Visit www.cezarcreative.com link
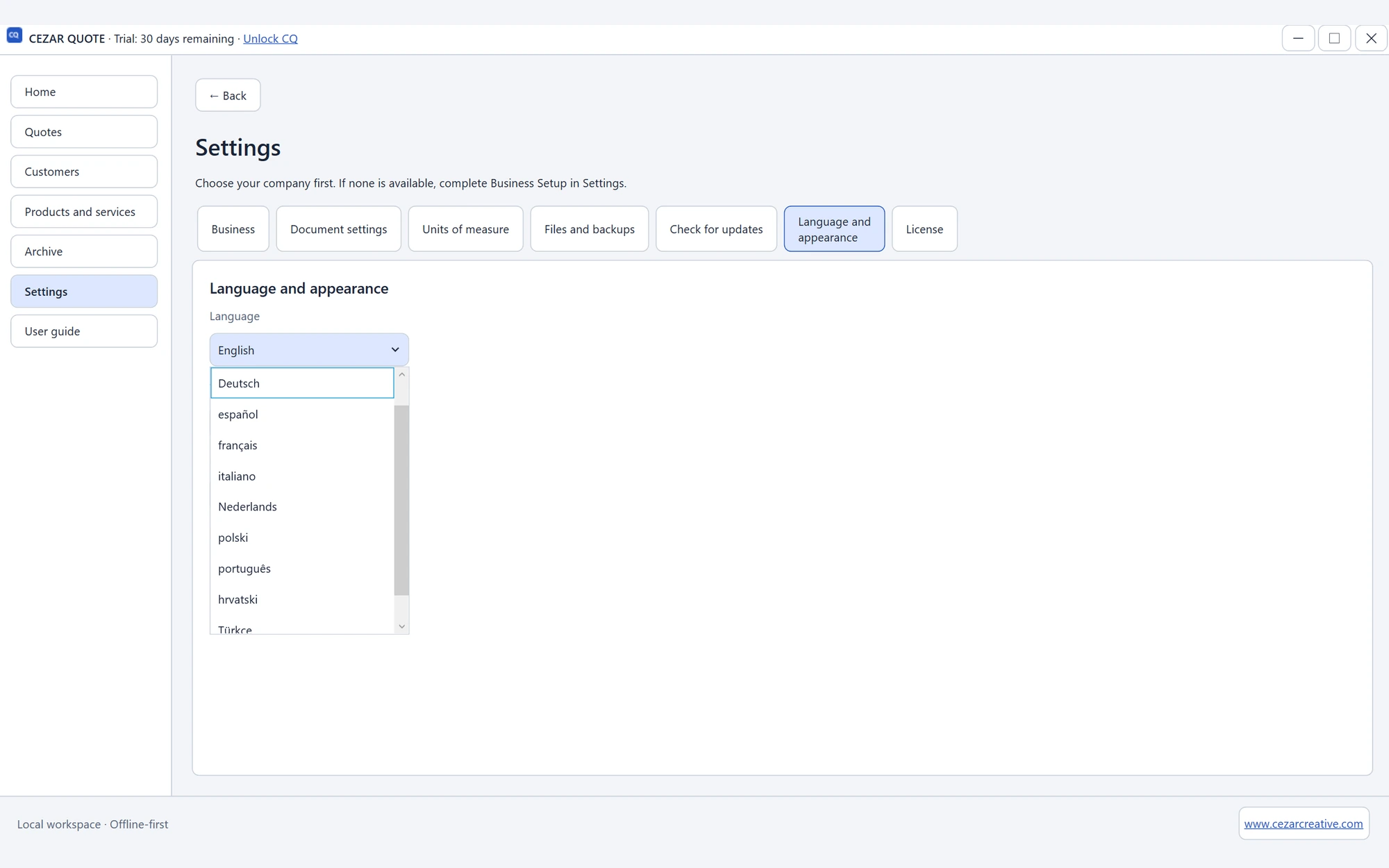Viewport: 1389px width, 868px height. coord(1303,824)
